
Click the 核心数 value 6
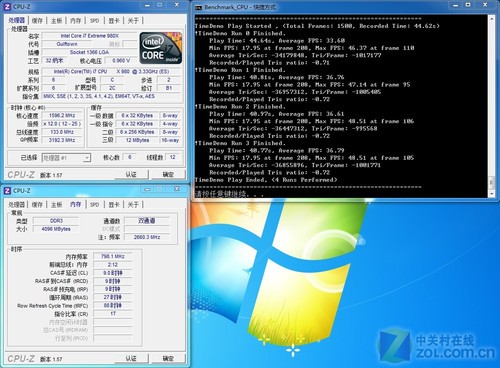[x=130, y=157]
